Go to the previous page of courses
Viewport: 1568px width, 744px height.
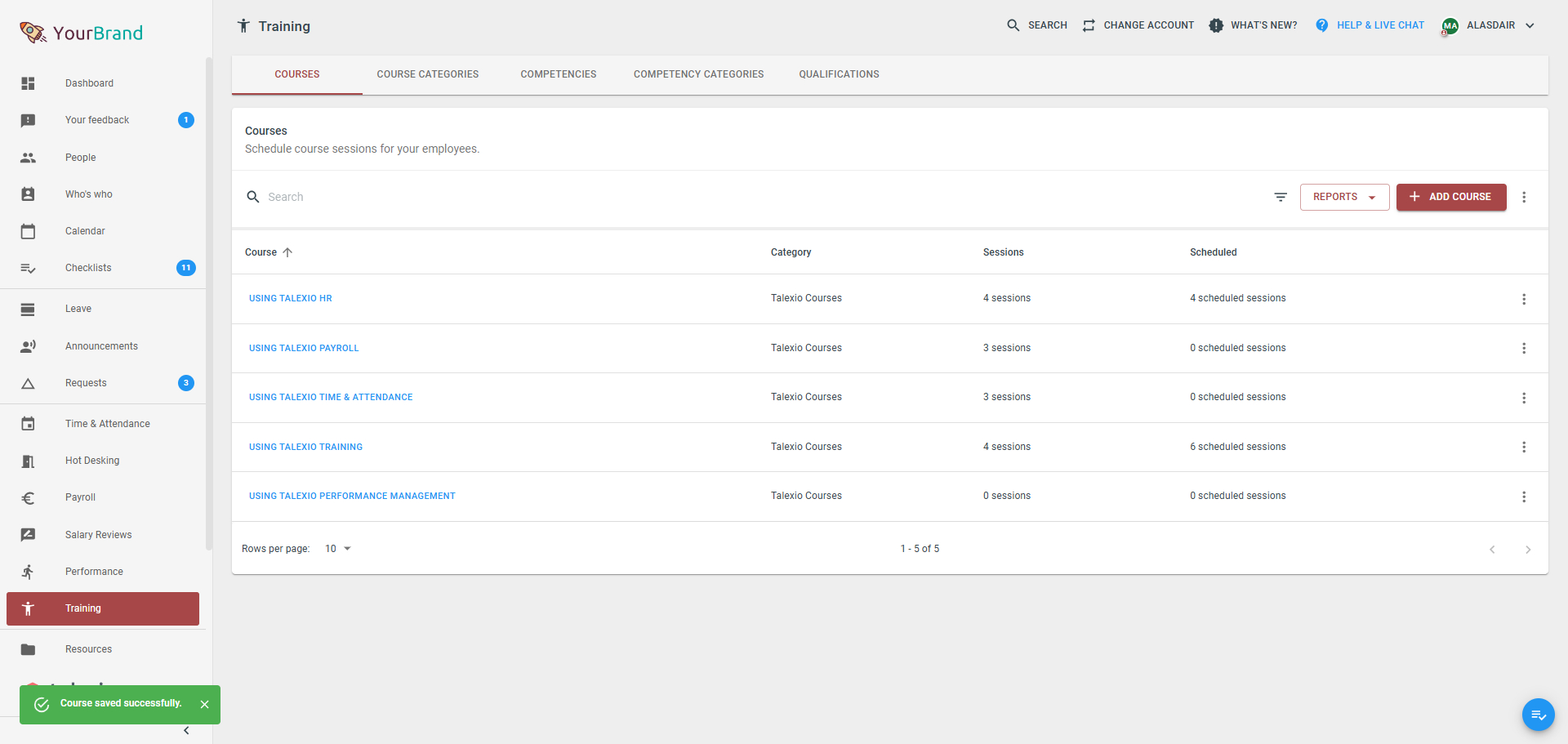pos(1492,550)
